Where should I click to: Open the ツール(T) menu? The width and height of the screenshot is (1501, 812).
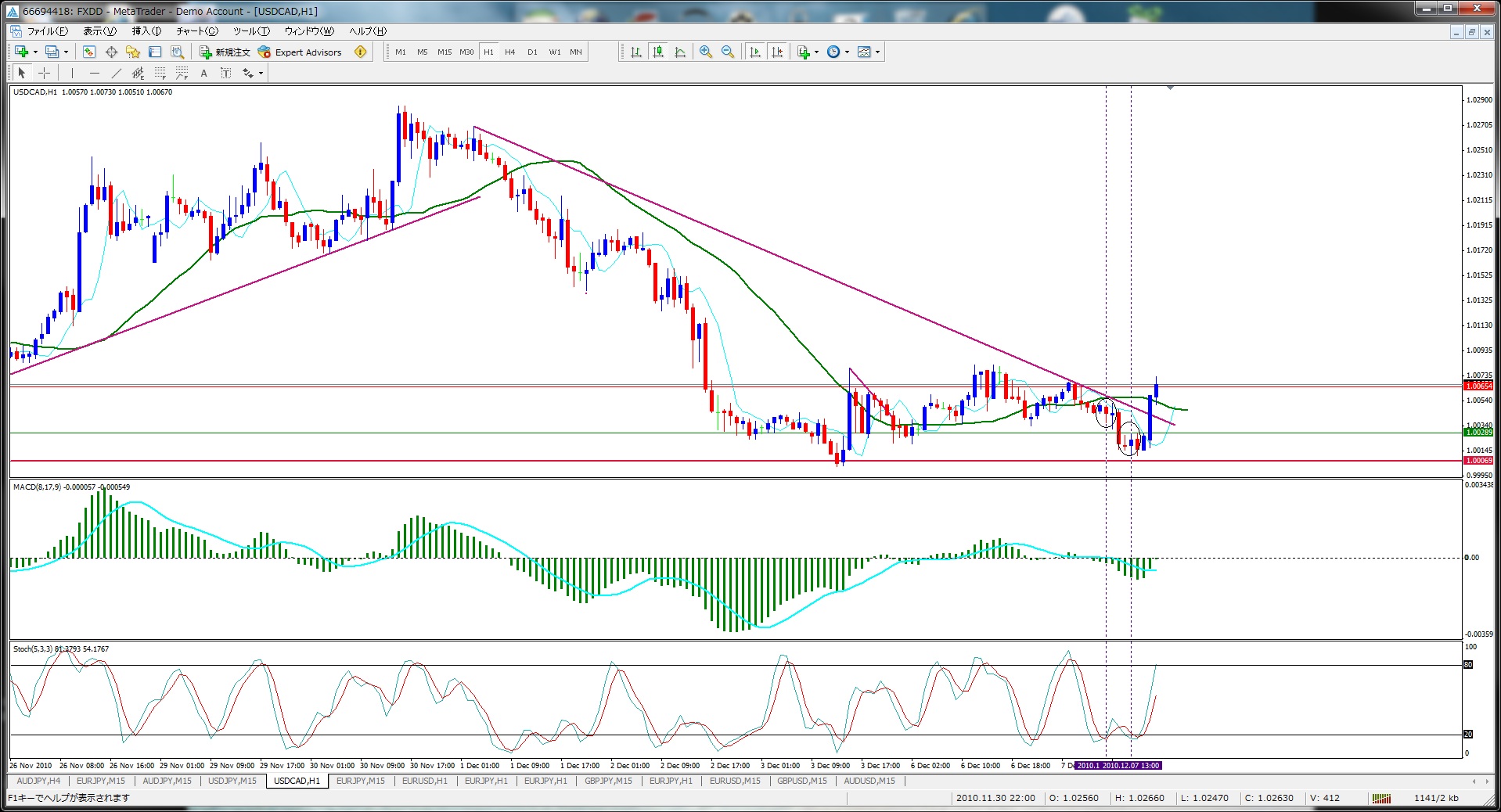(251, 31)
